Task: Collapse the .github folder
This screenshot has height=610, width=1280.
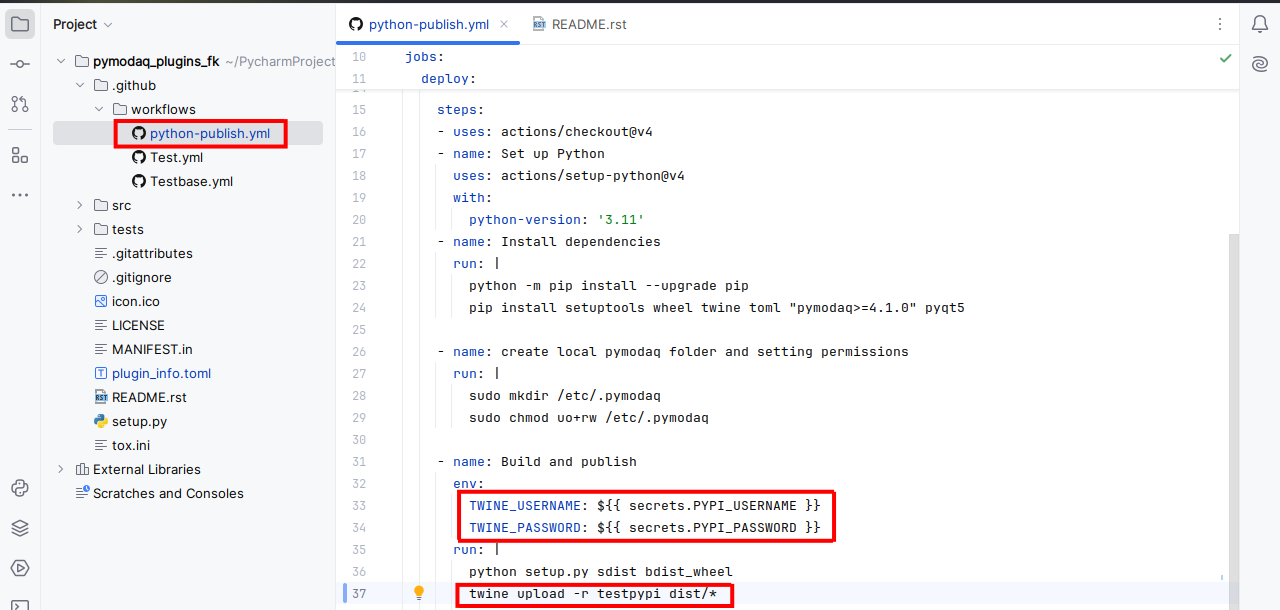Action: [80, 85]
